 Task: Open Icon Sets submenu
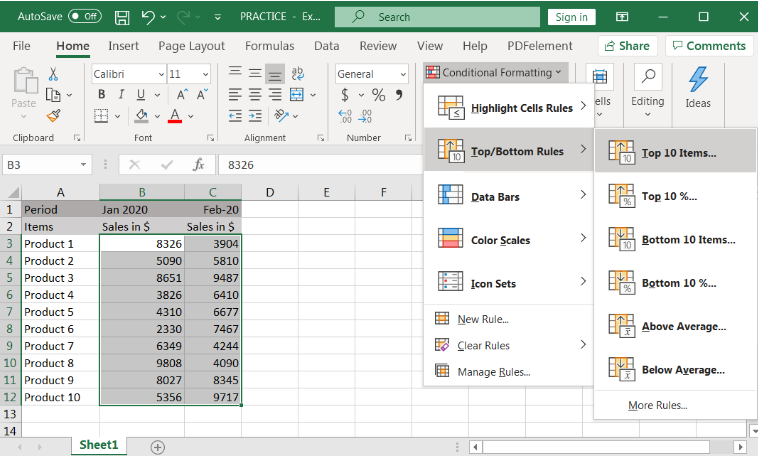[509, 283]
